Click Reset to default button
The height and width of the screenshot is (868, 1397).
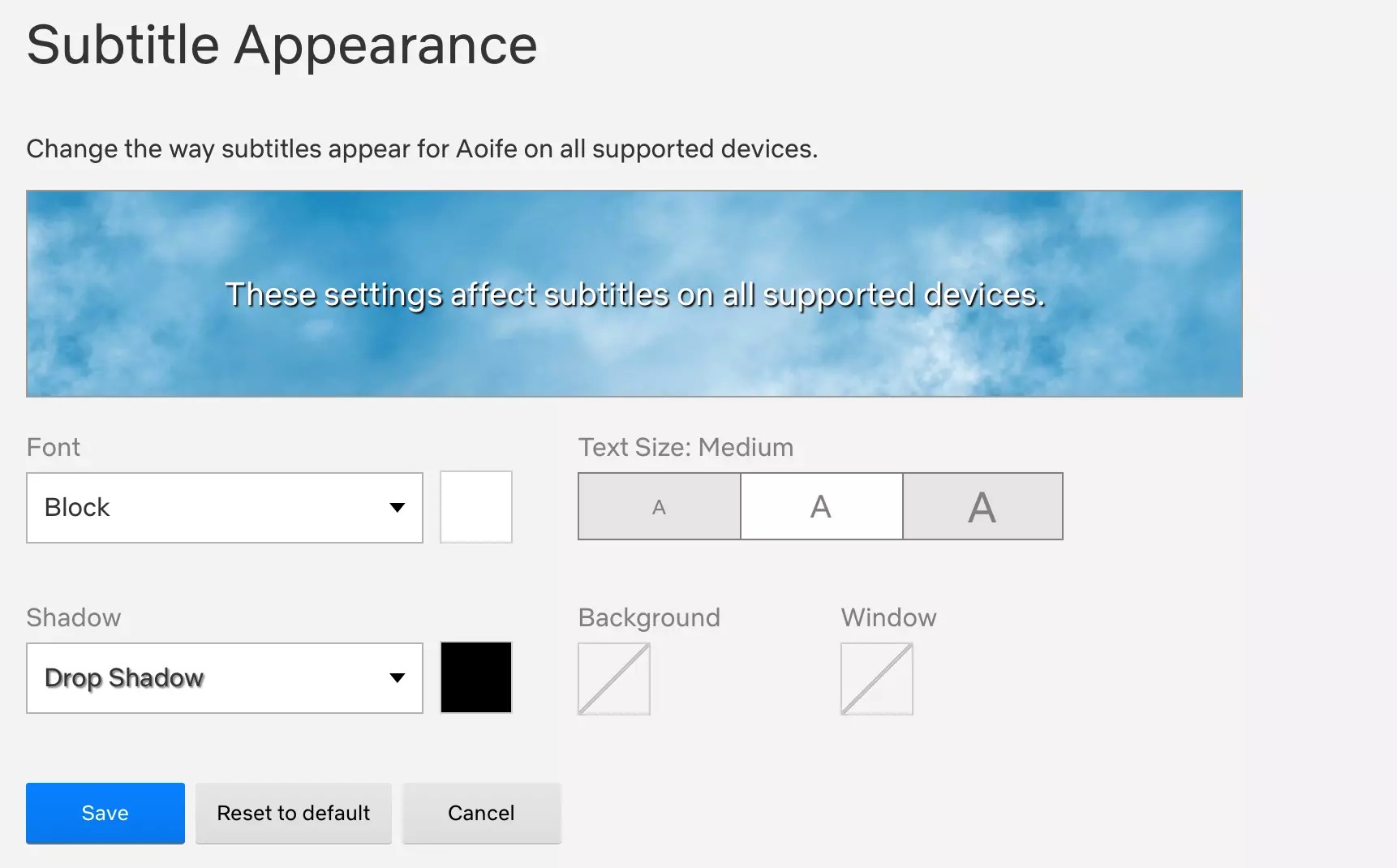(x=294, y=813)
